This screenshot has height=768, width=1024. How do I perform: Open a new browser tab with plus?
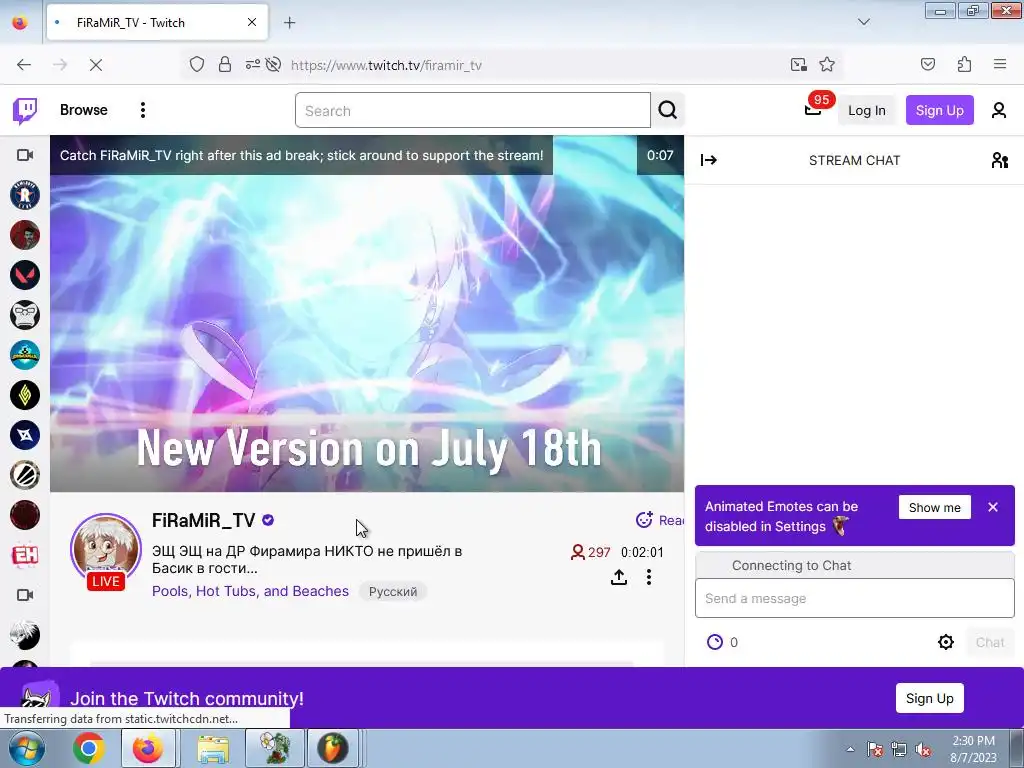tap(289, 23)
